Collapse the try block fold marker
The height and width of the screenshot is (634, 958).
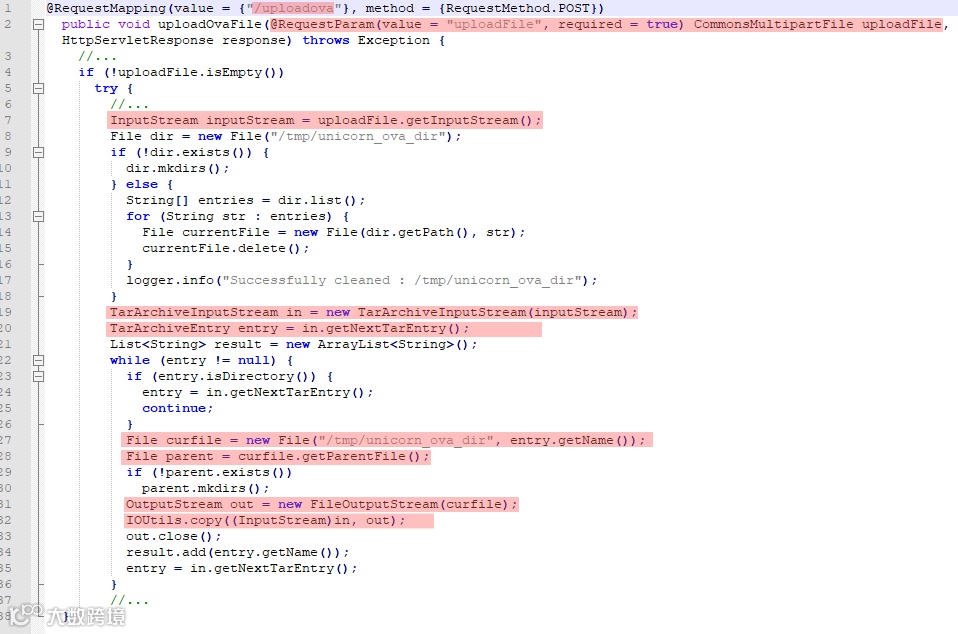(x=38, y=88)
